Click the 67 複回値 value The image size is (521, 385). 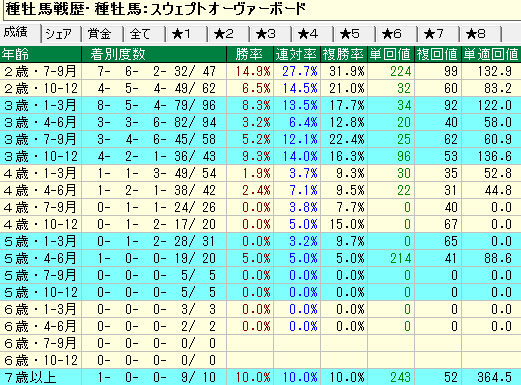451,224
